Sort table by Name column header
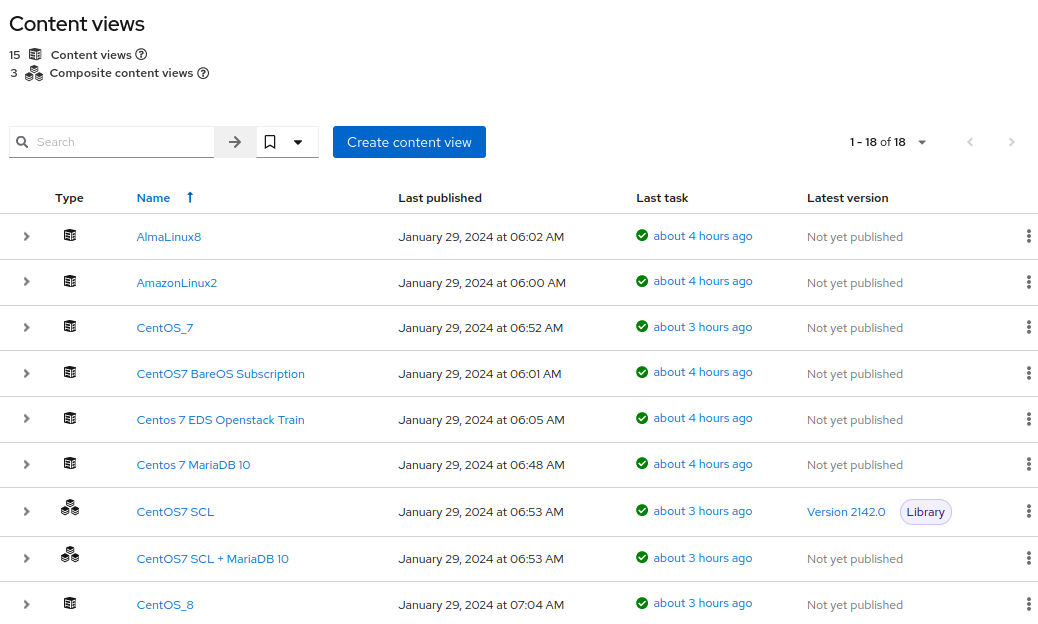Image resolution: width=1038 pixels, height=624 pixels. point(154,198)
